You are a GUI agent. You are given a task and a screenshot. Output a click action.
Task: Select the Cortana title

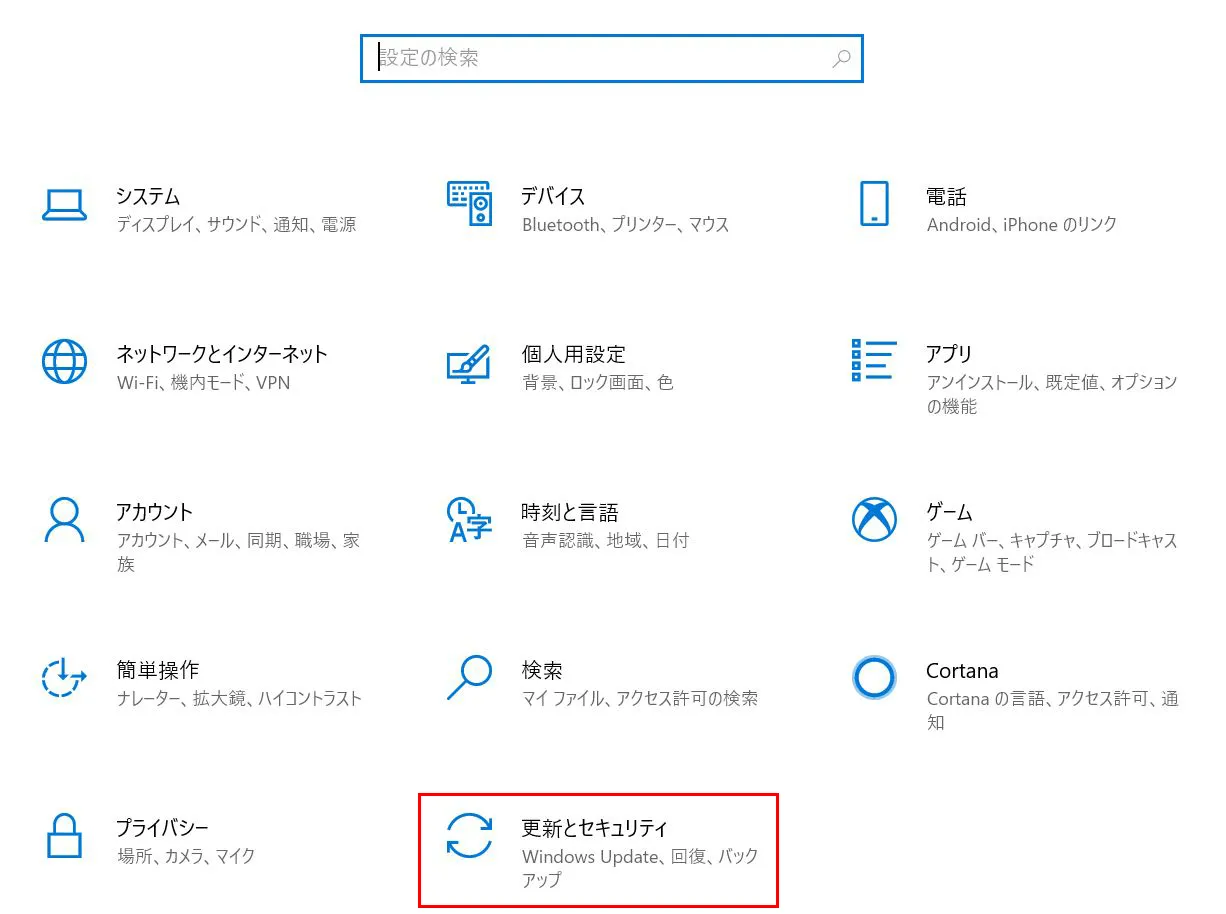[962, 670]
